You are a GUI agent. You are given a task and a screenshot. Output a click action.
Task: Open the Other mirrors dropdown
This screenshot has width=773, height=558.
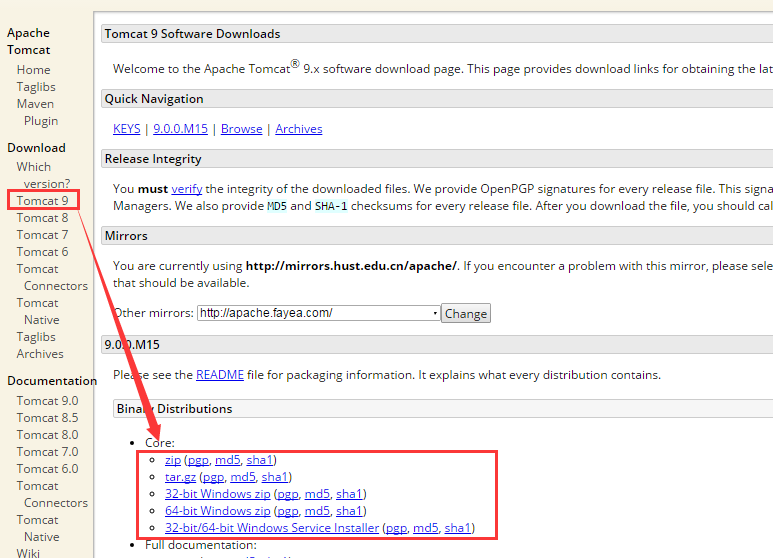tap(318, 313)
